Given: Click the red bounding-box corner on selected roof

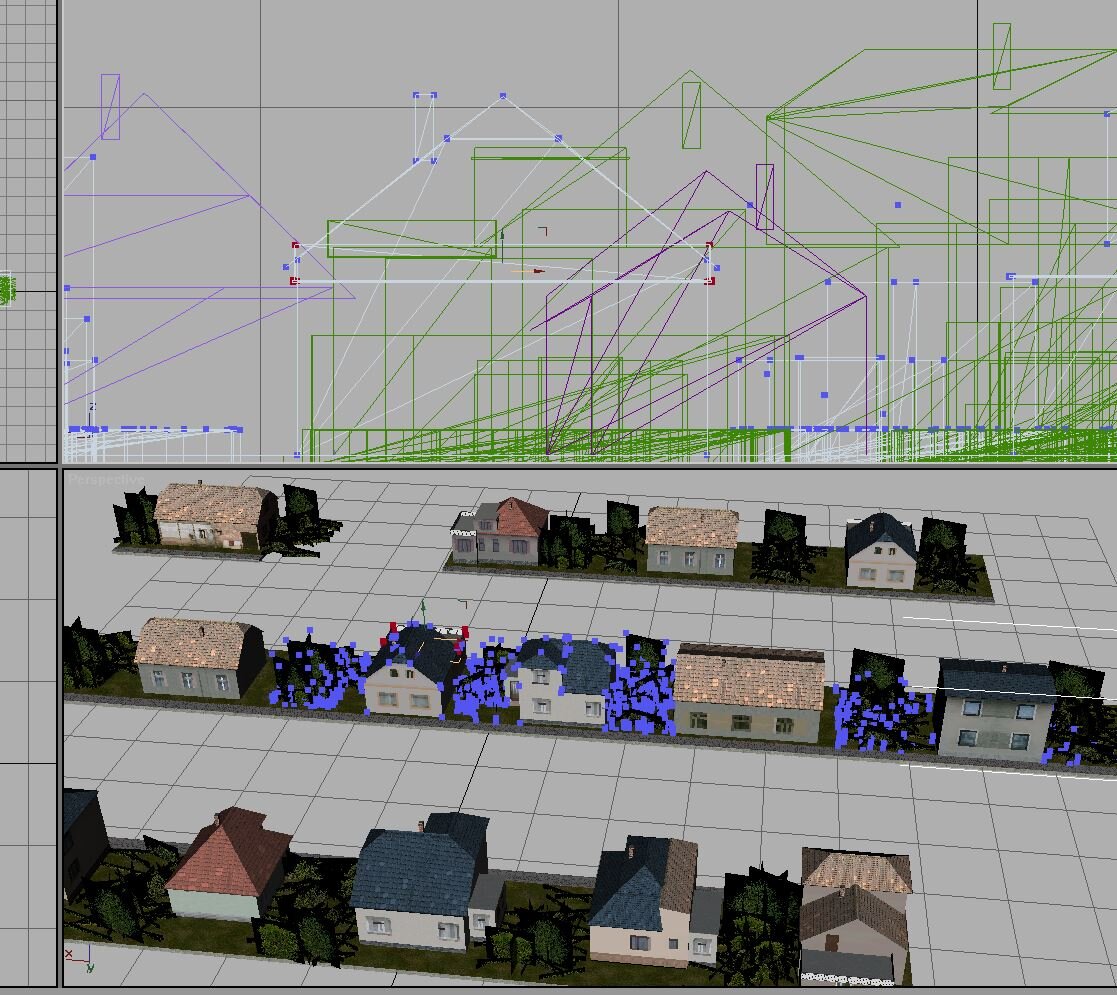Looking at the screenshot, I should click(x=295, y=245).
